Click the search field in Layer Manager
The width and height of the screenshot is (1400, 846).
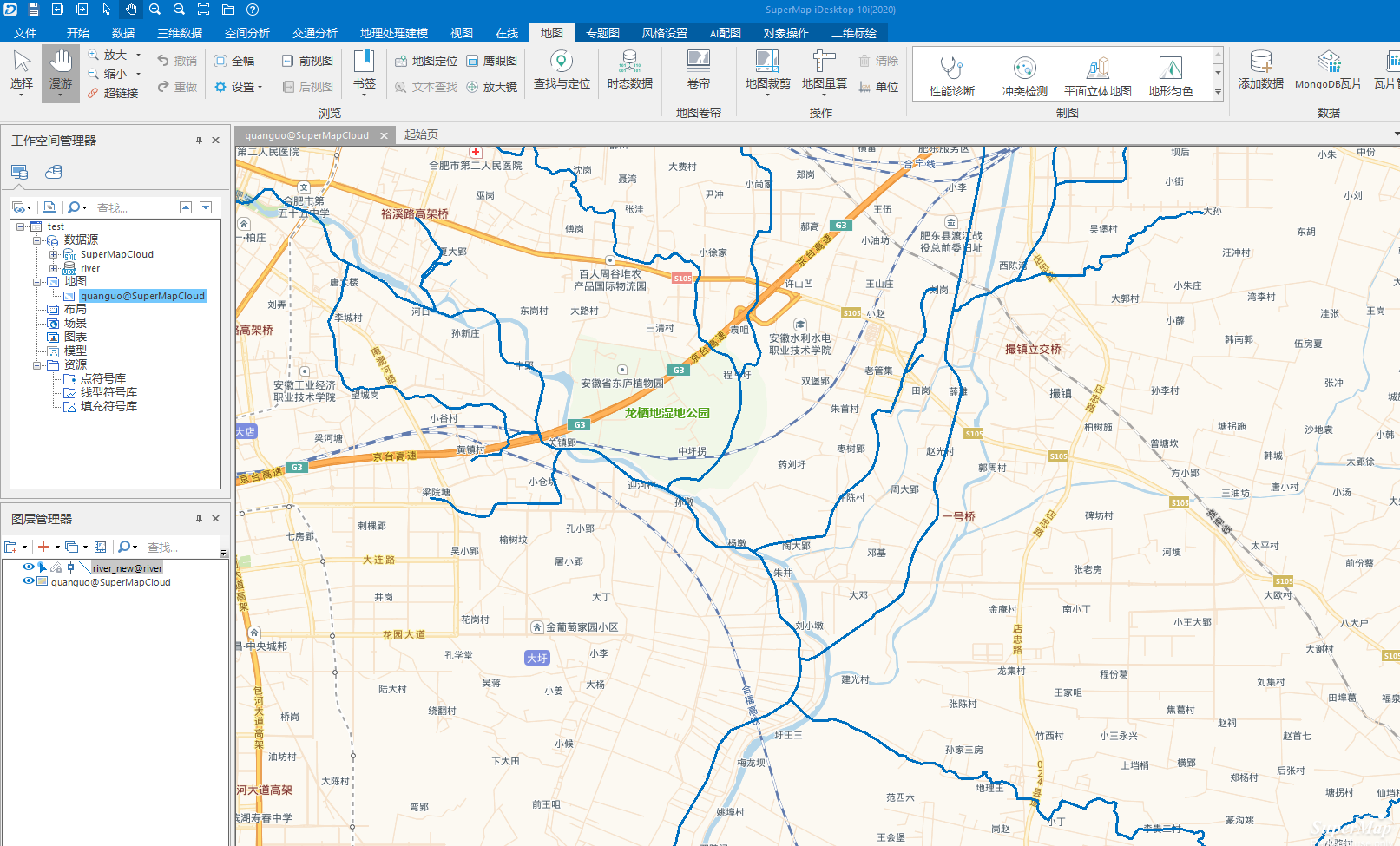[x=181, y=547]
